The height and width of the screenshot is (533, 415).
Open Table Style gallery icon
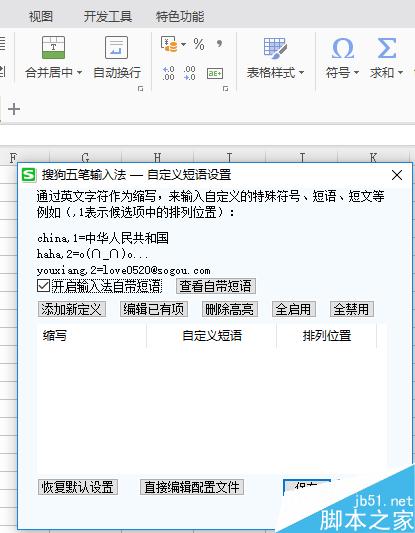[x=275, y=47]
